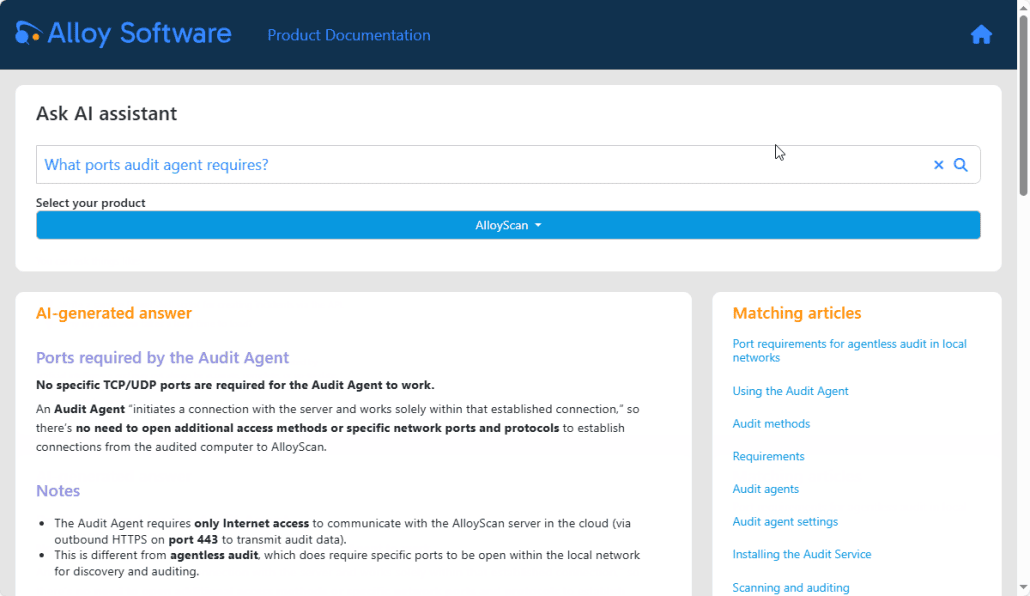Viewport: 1030px width, 596px height.
Task: Click the Ports required by the Audit Agent heading
Action: (162, 357)
